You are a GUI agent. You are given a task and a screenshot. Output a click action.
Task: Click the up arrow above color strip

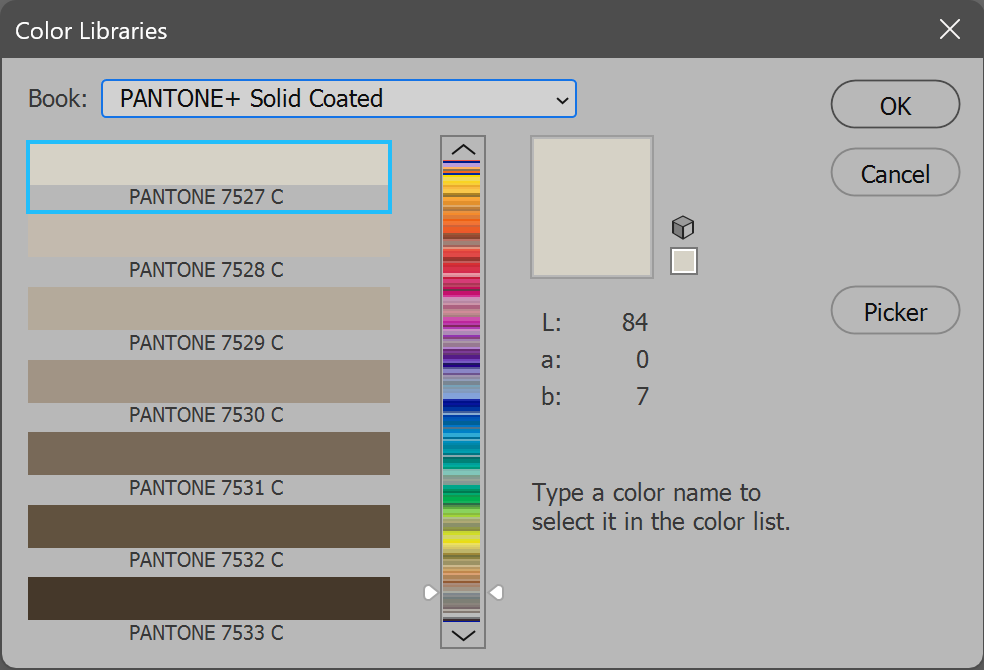tap(463, 150)
